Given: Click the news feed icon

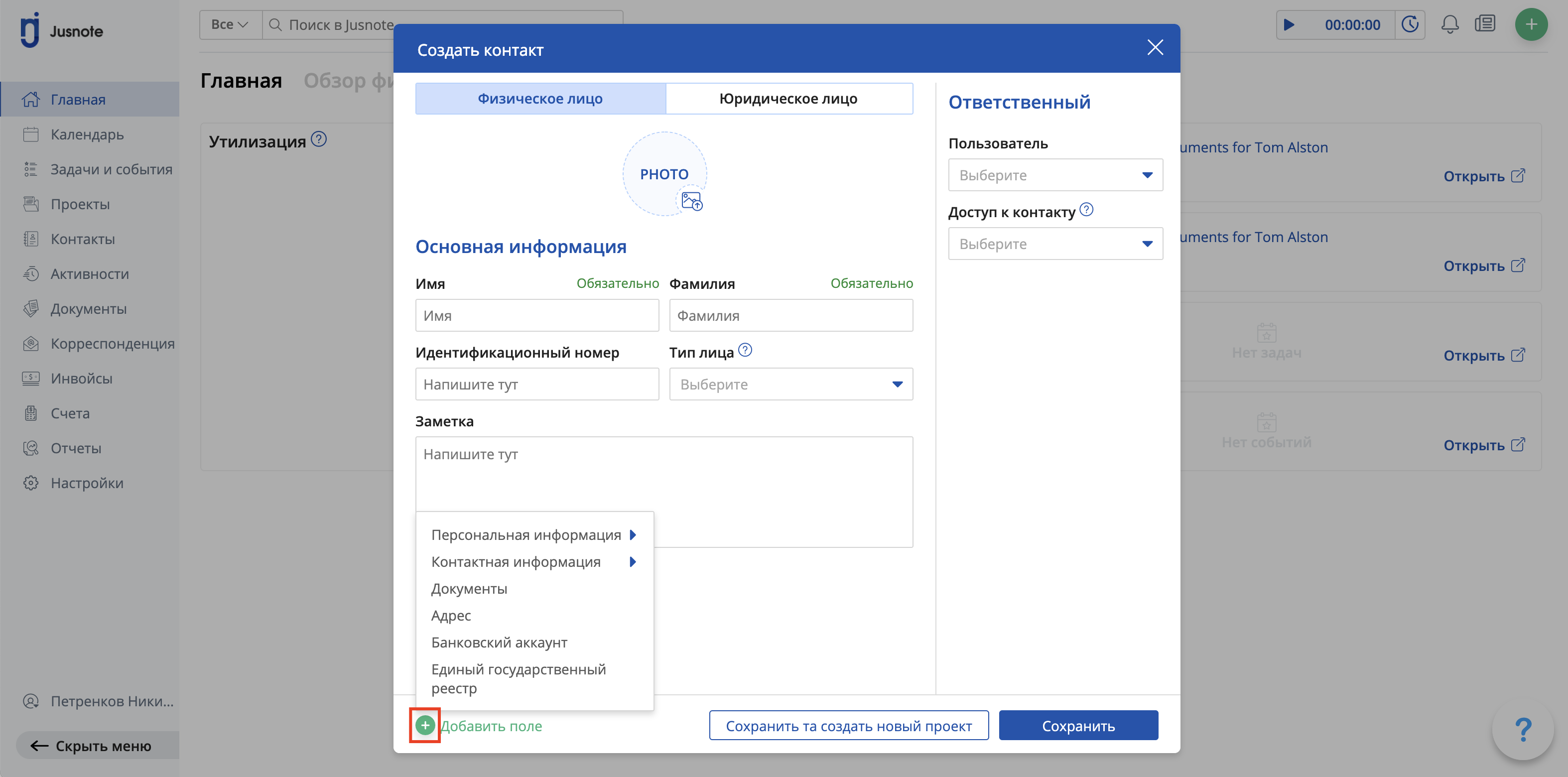Looking at the screenshot, I should click(1485, 25).
